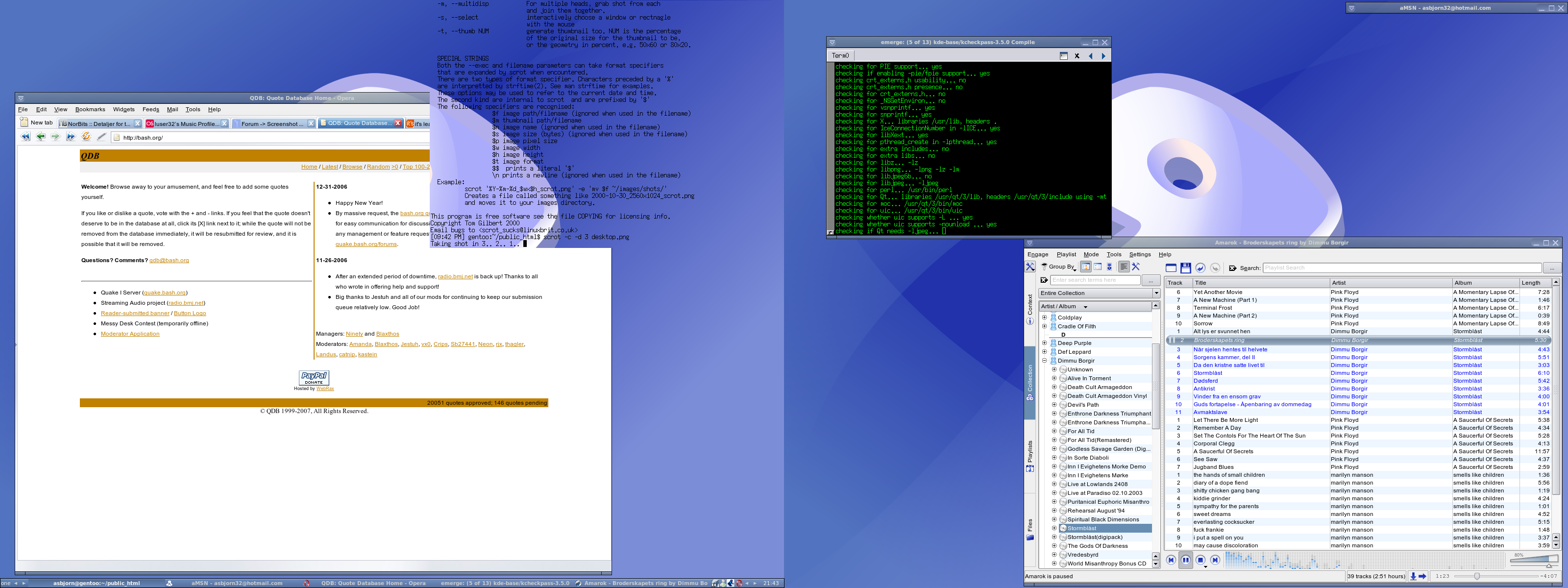
Task: Open Opera's Widgets menu
Action: pyautogui.click(x=123, y=110)
